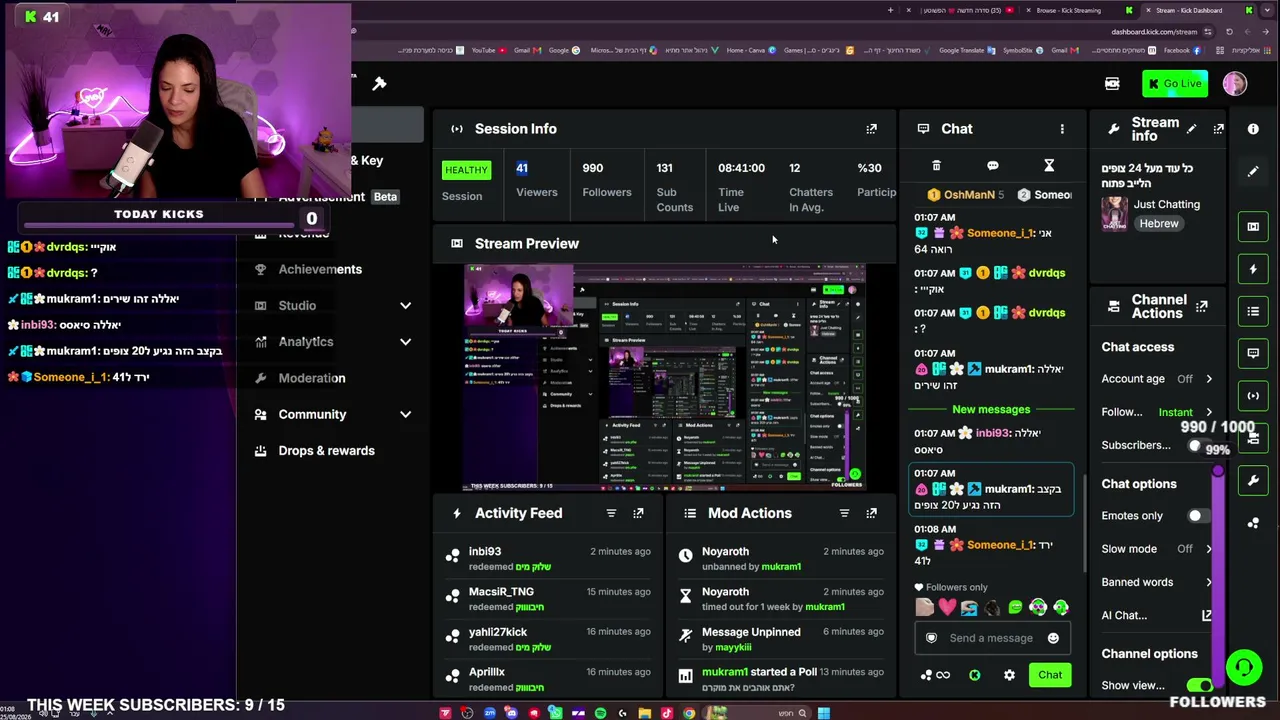The image size is (1280, 720).
Task: Open Achievements in the sidebar
Action: [x=320, y=269]
